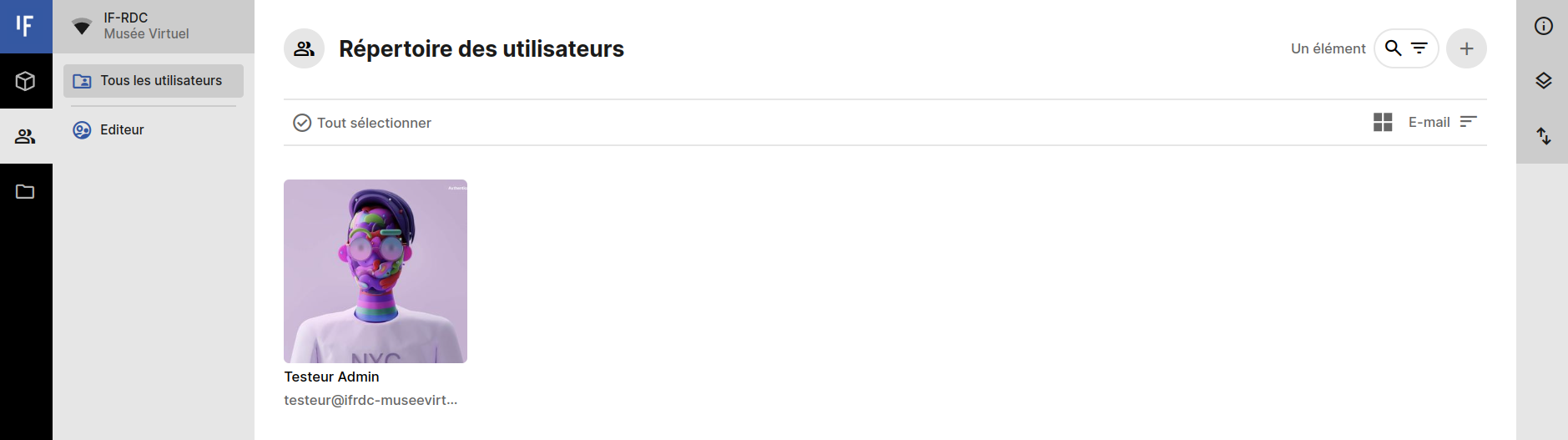Click the search magnifier icon
This screenshot has width=1568, height=440.
(1393, 48)
